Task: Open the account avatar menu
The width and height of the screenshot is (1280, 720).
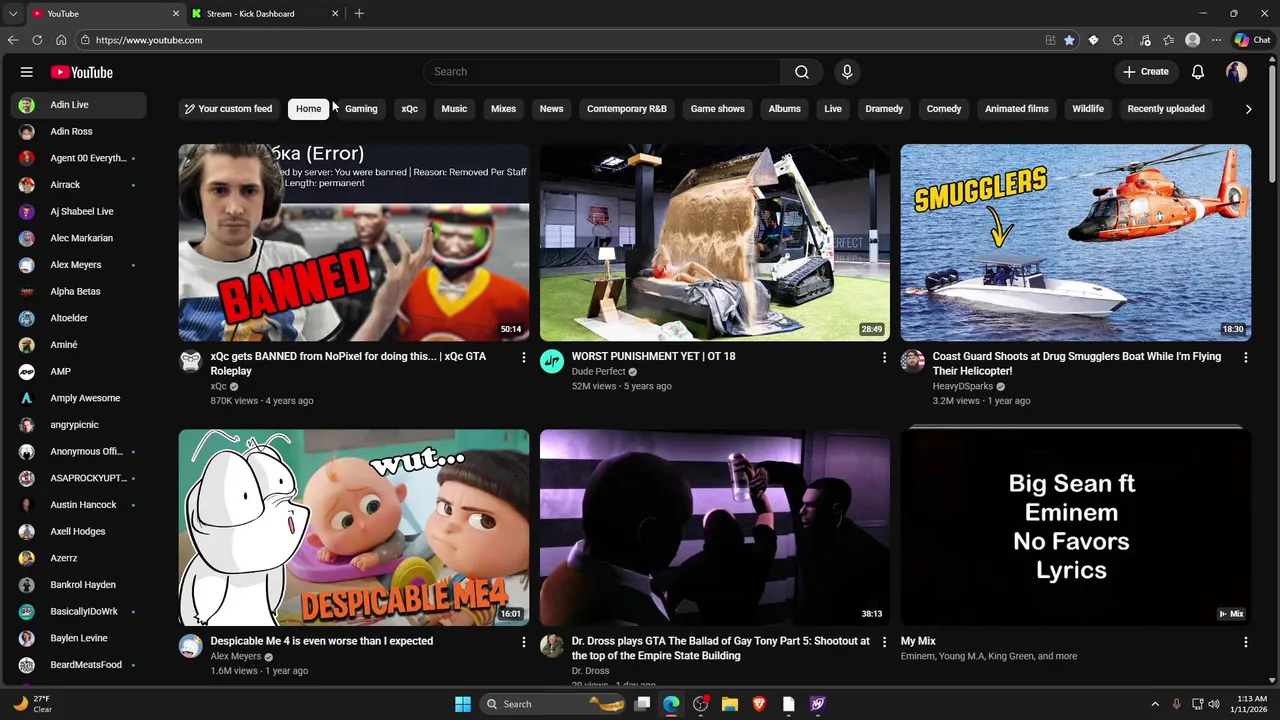Action: tap(1237, 72)
